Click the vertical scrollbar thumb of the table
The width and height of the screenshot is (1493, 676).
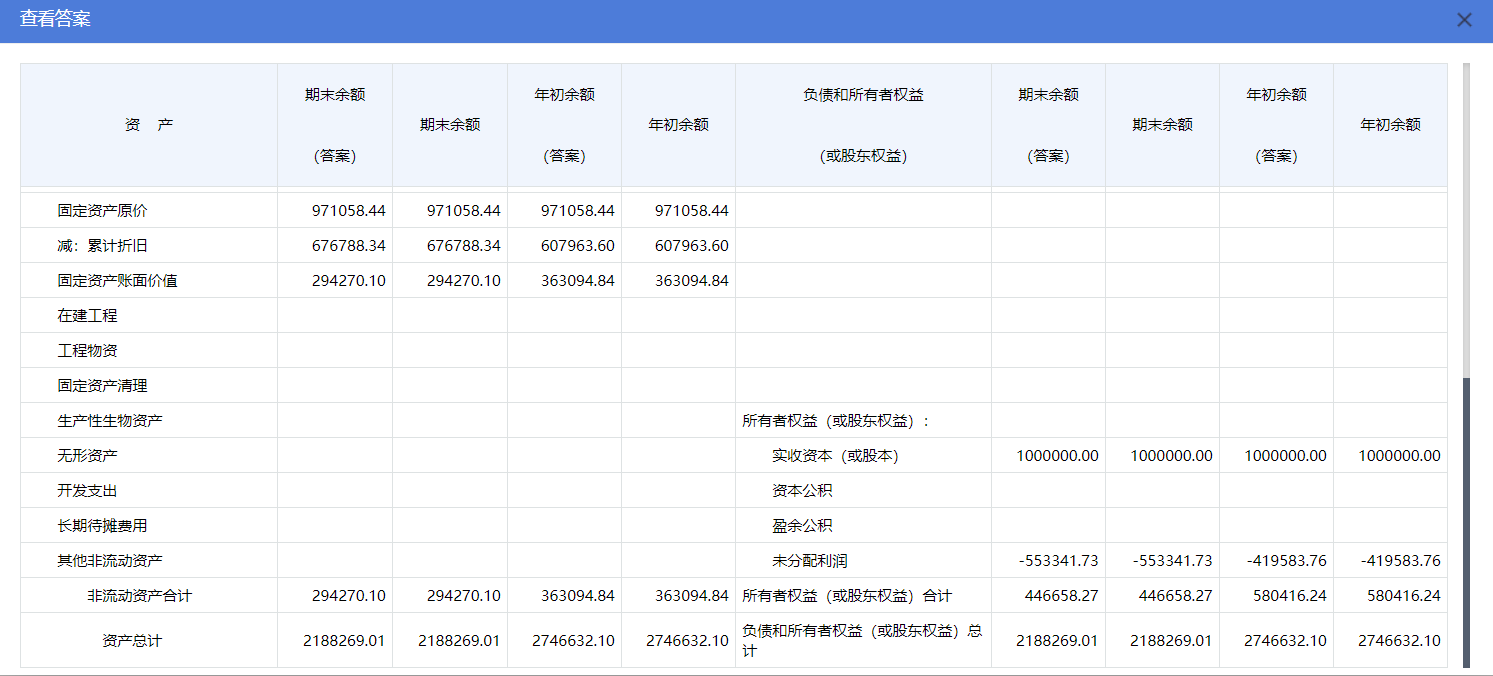[1466, 520]
